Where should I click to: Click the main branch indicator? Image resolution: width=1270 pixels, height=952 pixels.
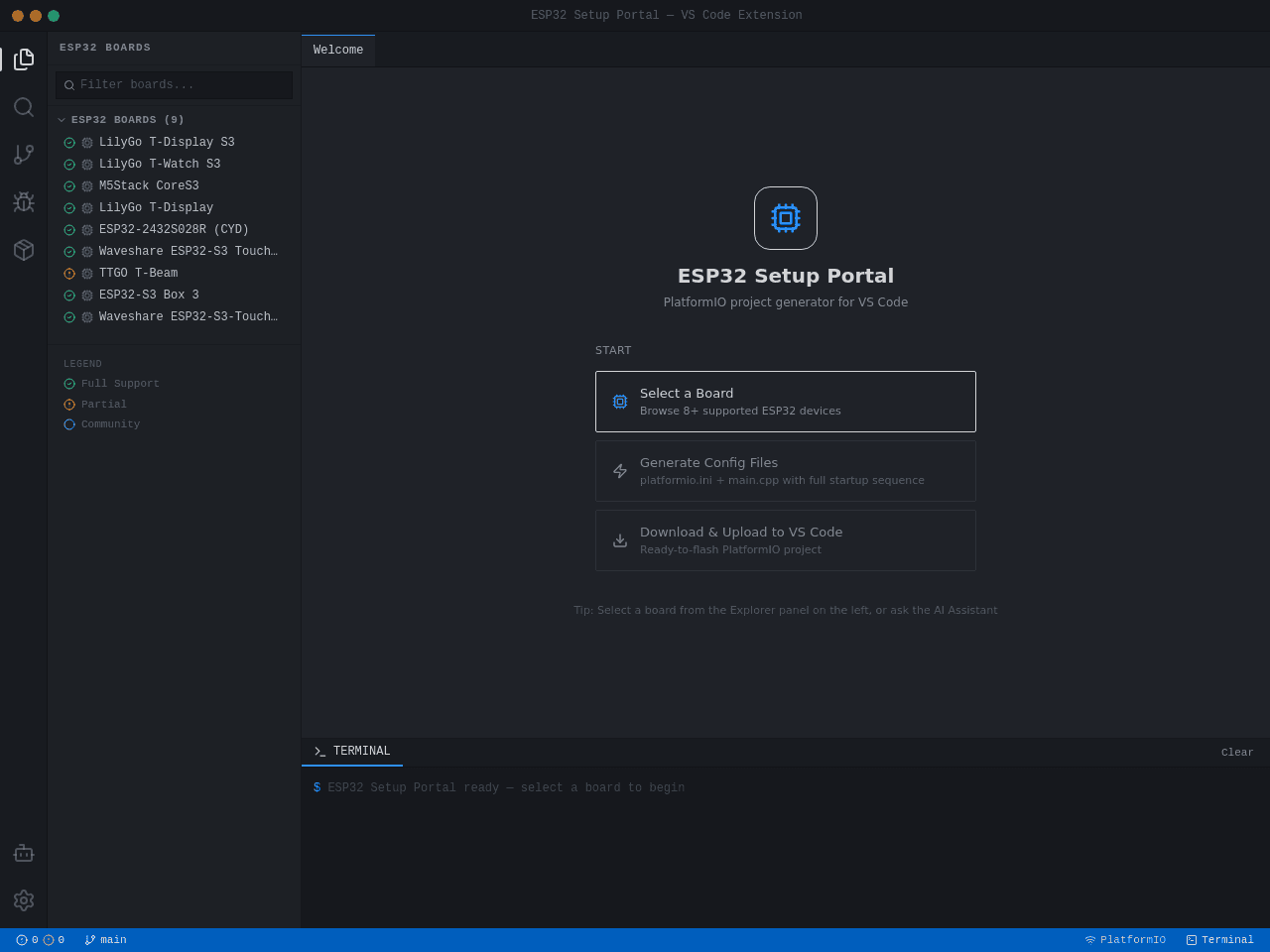(x=105, y=940)
